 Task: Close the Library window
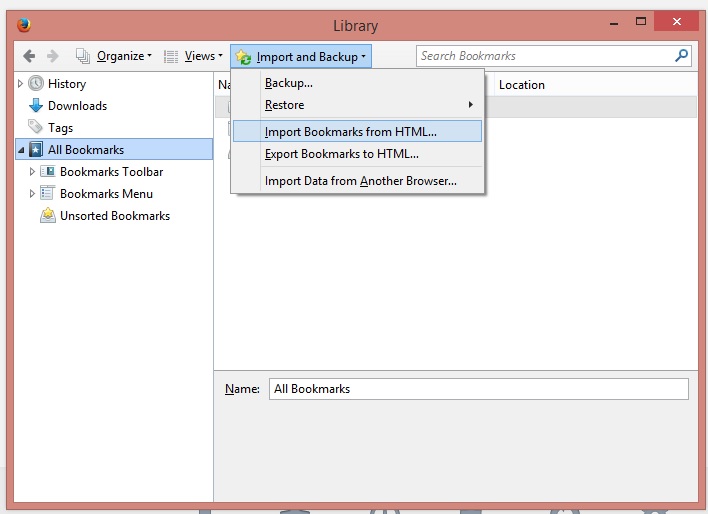676,21
